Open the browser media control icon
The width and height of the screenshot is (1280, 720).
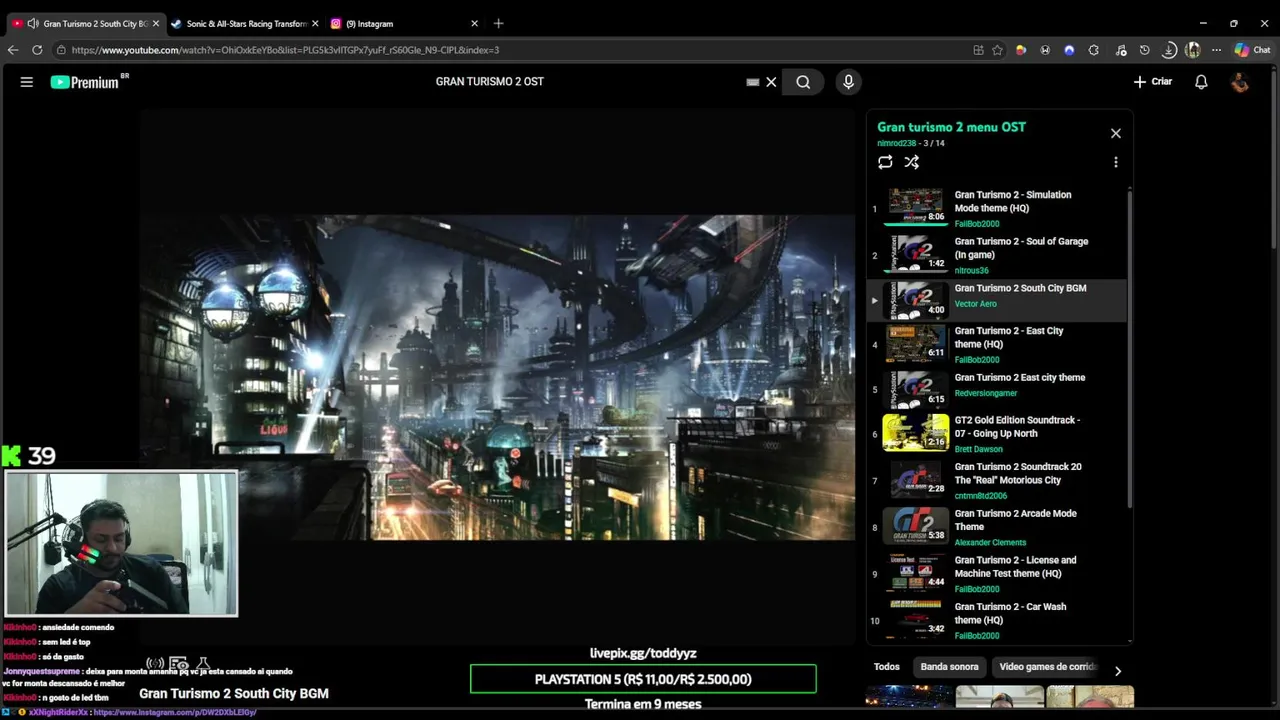click(1120, 50)
